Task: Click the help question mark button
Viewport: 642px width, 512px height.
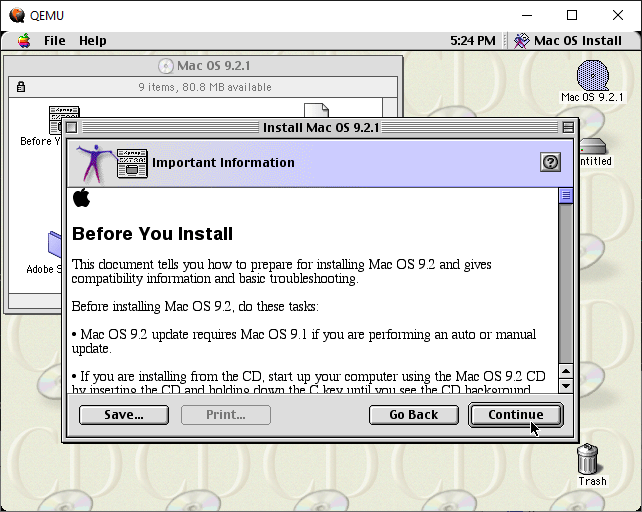Action: click(x=549, y=162)
